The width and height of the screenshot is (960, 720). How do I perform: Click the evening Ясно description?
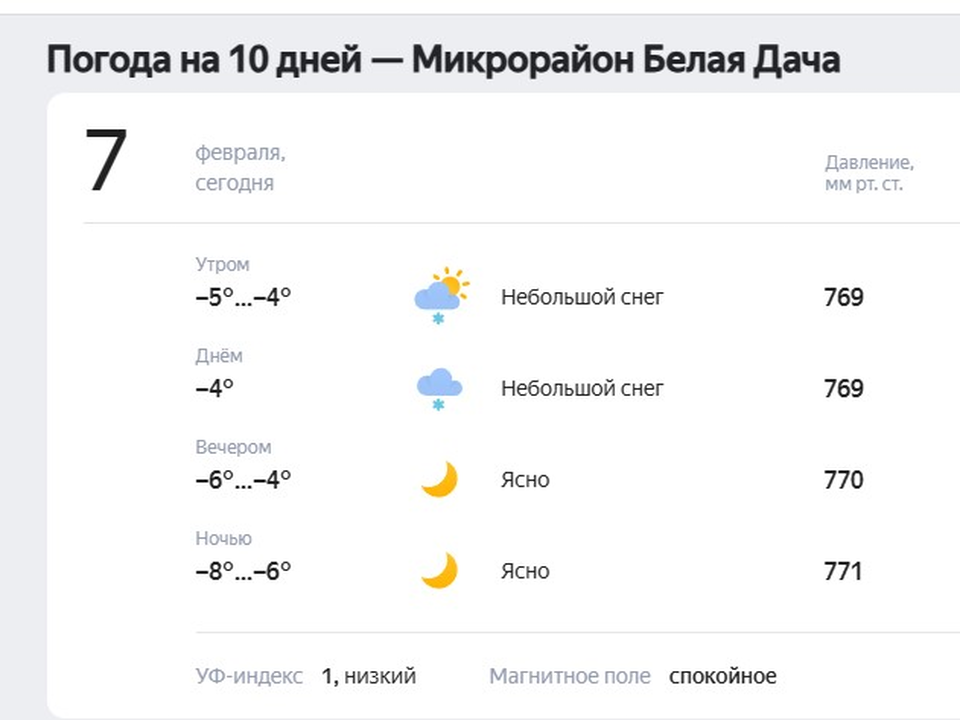pyautogui.click(x=525, y=479)
